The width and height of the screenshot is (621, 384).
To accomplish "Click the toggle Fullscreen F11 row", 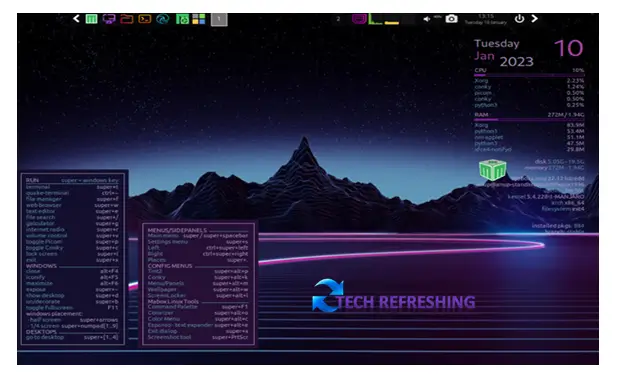I will click(72, 308).
